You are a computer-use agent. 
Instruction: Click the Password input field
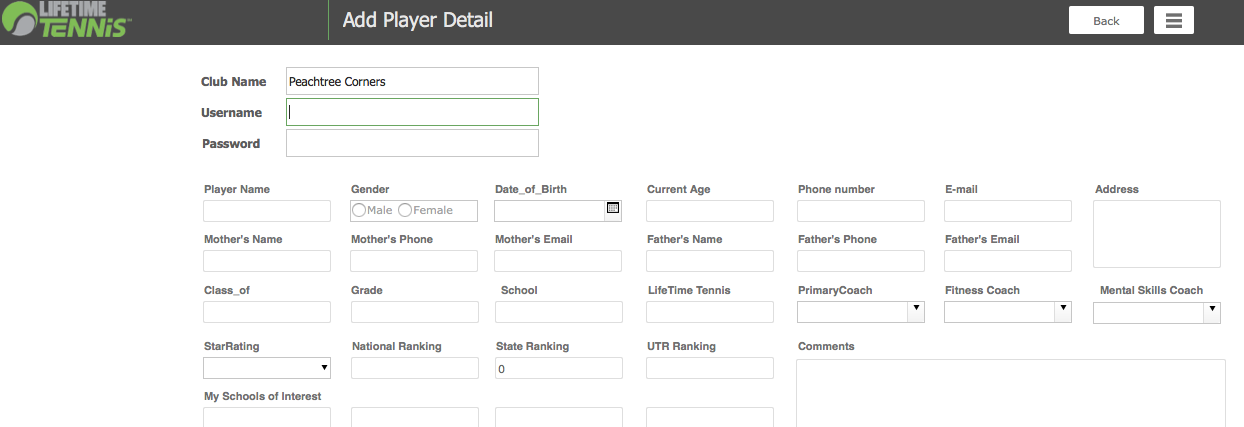coord(412,143)
